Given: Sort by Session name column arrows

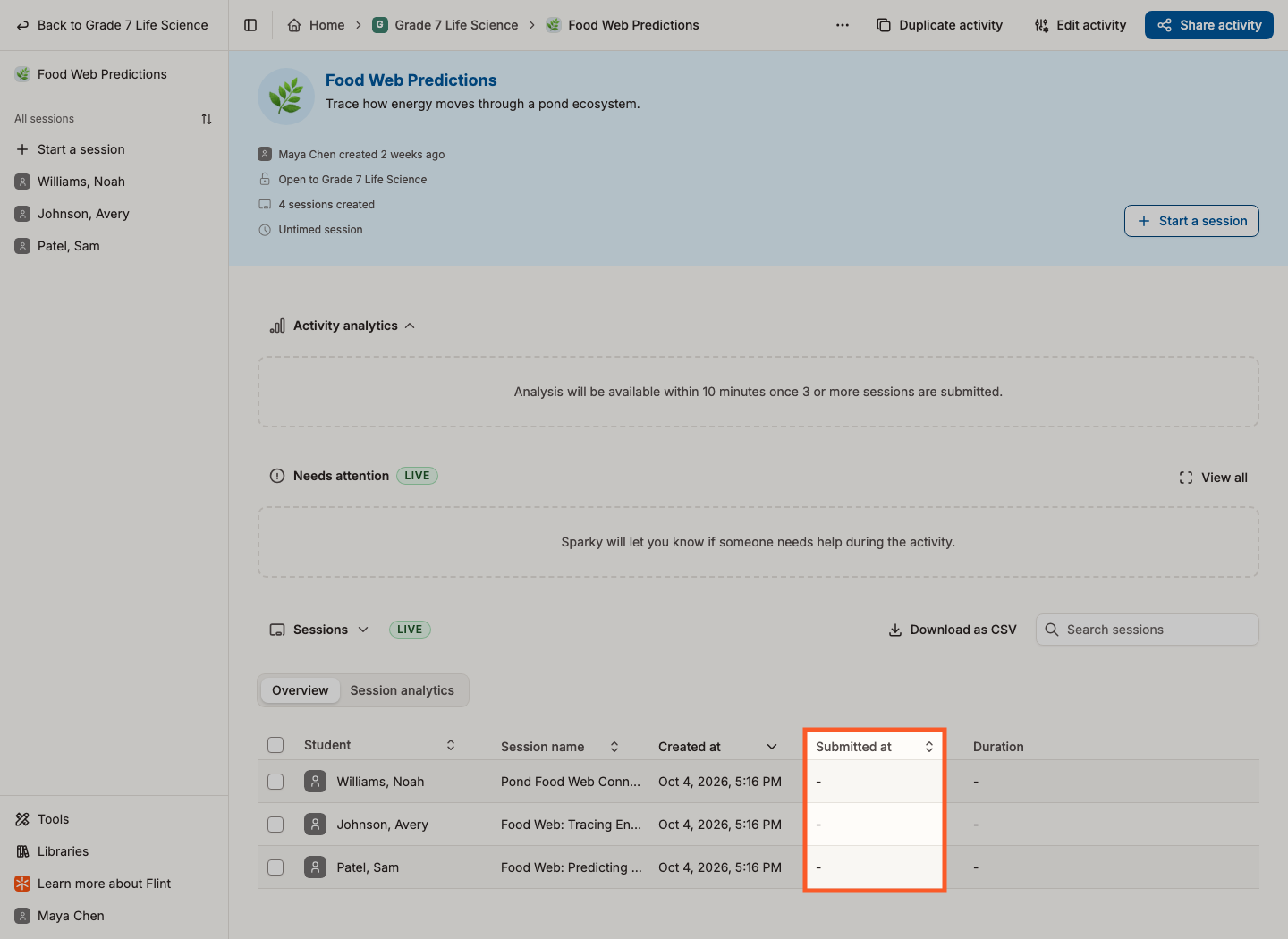Looking at the screenshot, I should coord(614,747).
